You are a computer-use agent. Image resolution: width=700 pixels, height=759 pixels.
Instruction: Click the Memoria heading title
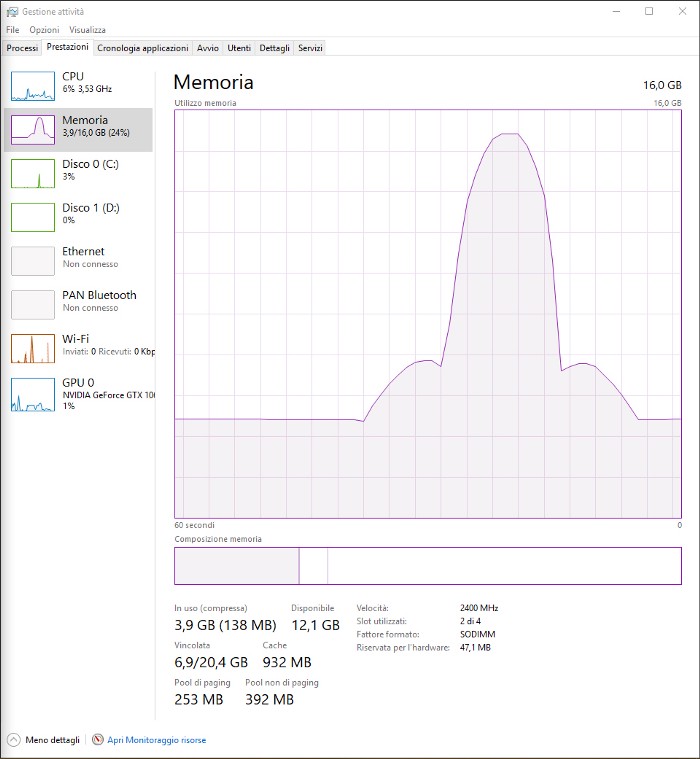point(213,82)
